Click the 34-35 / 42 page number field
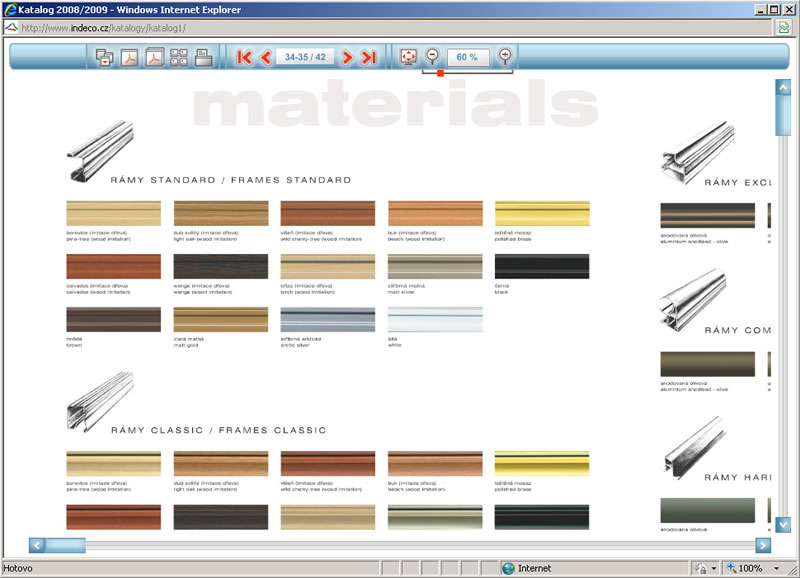 point(306,57)
